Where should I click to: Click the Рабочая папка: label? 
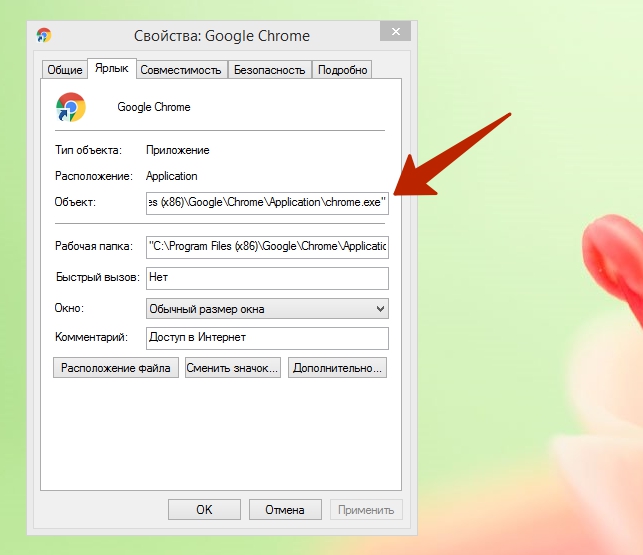(94, 246)
